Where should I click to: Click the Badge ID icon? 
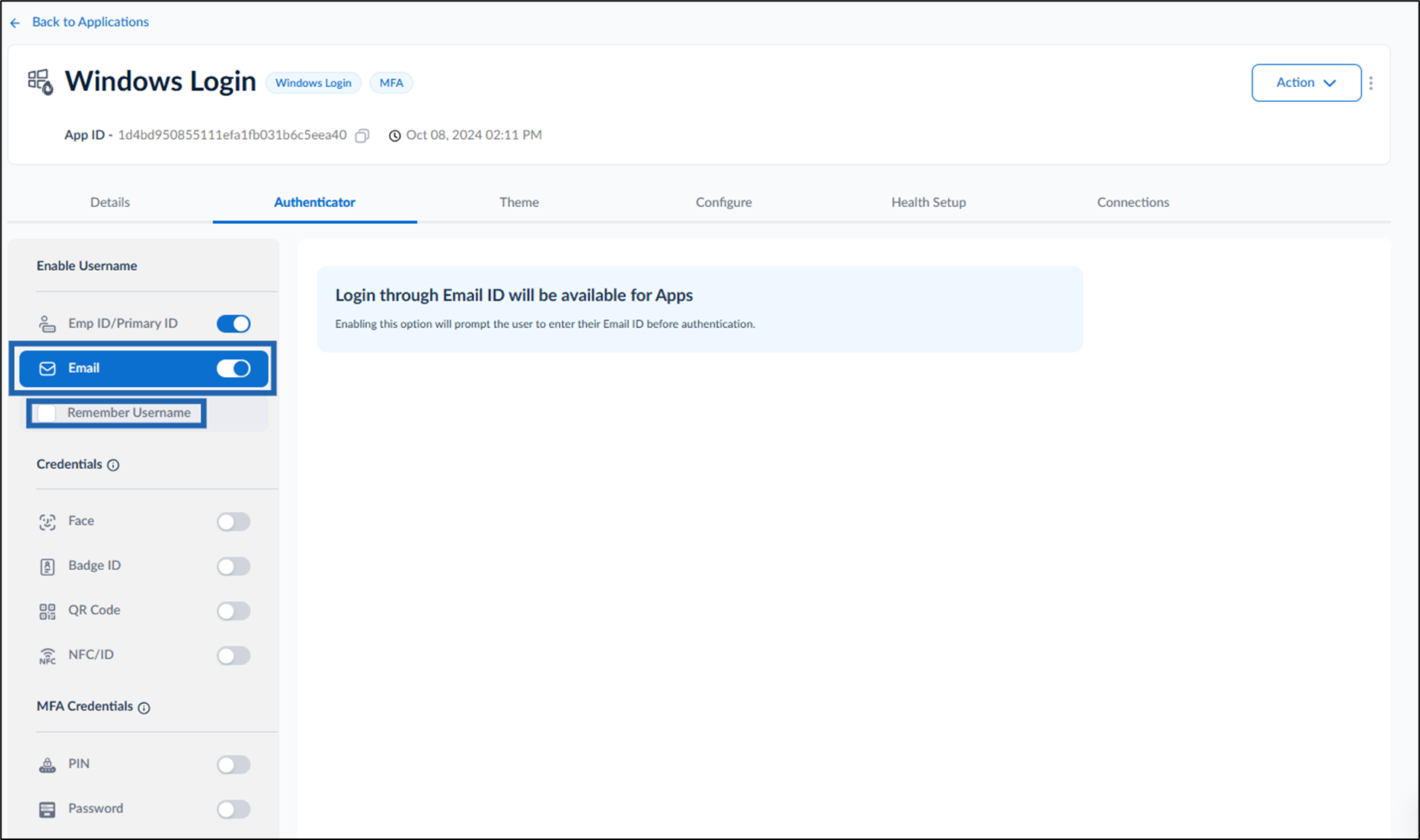(47, 566)
